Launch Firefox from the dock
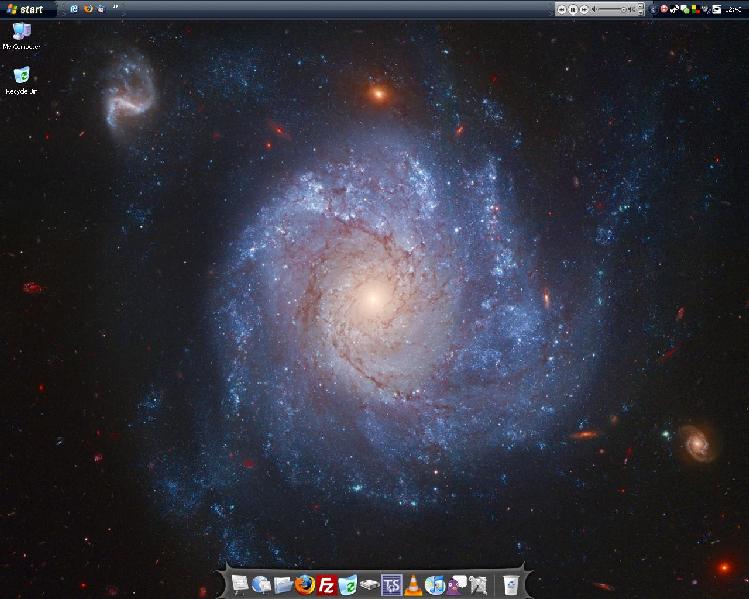 tap(304, 584)
